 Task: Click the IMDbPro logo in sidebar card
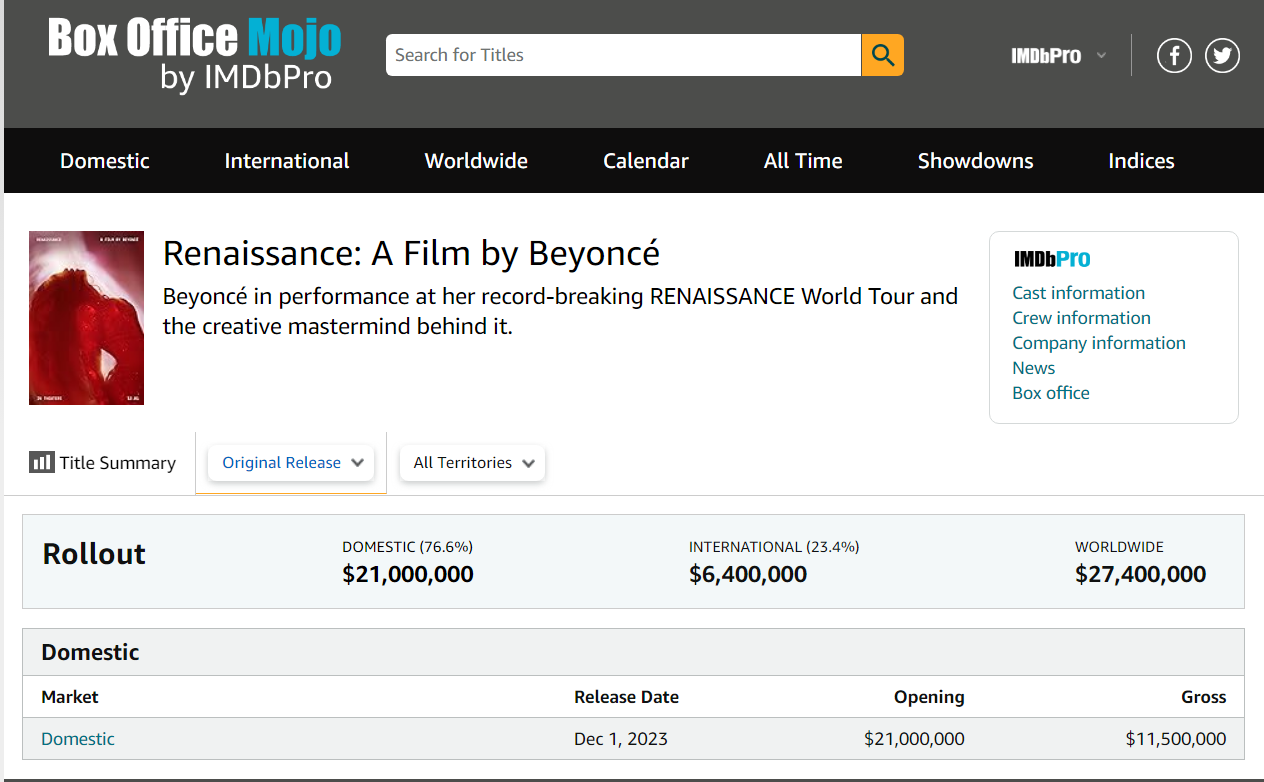point(1052,259)
